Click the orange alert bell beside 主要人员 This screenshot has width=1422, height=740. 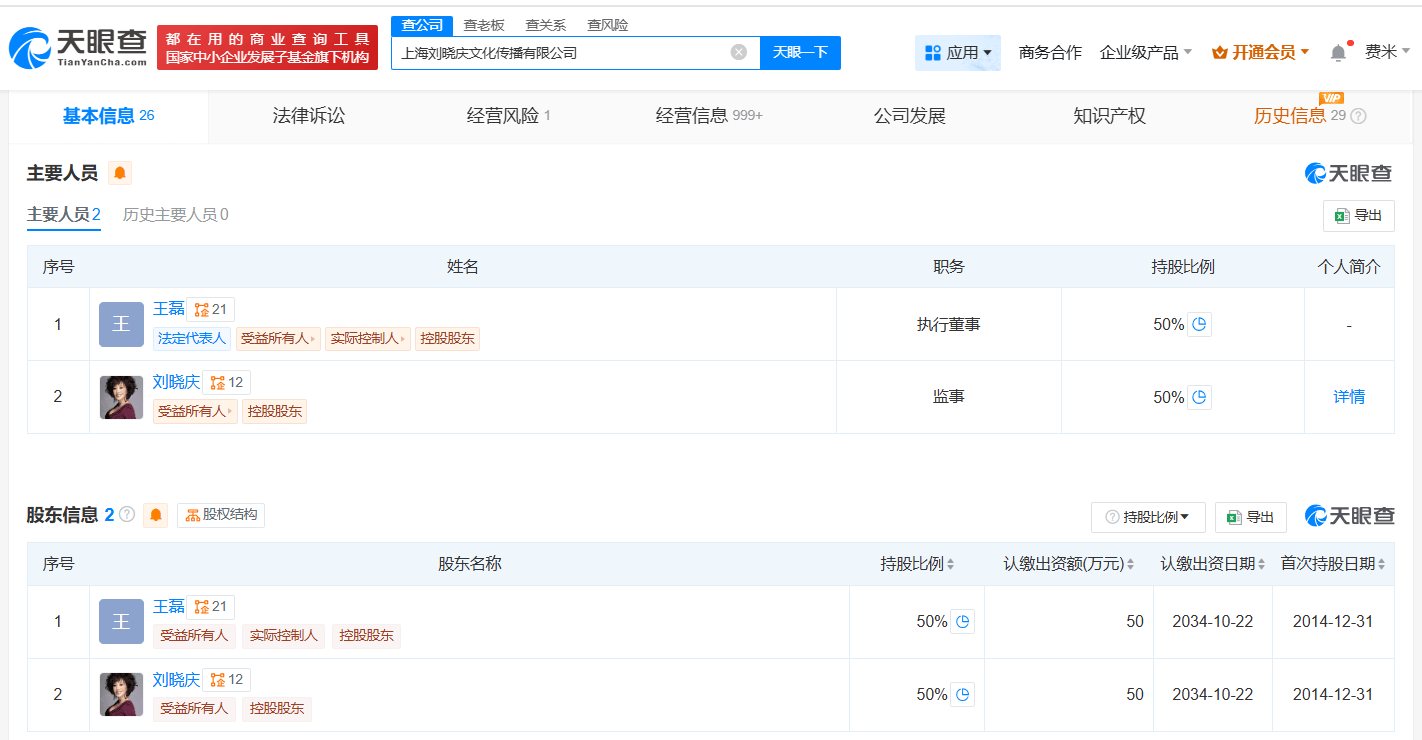click(x=120, y=174)
